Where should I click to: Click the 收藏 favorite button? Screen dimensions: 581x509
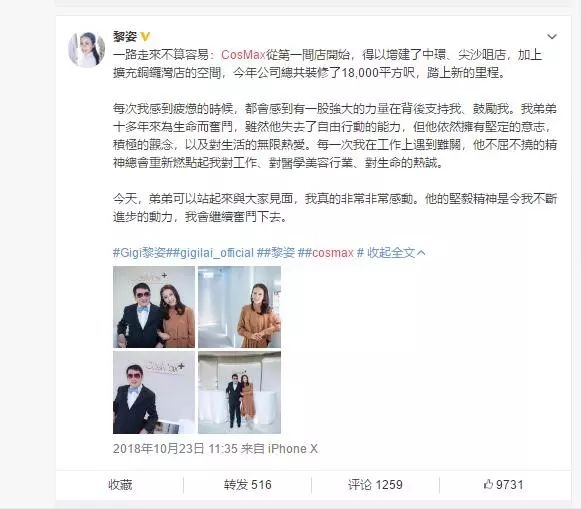120,485
